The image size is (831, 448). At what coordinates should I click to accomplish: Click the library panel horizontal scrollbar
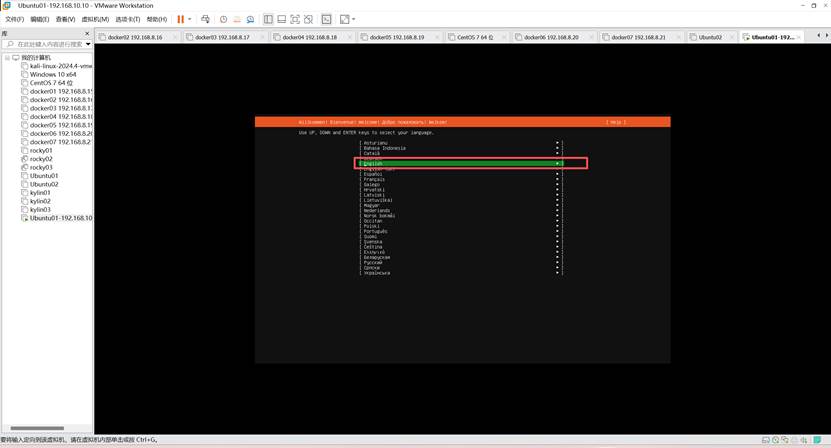click(x=37, y=428)
